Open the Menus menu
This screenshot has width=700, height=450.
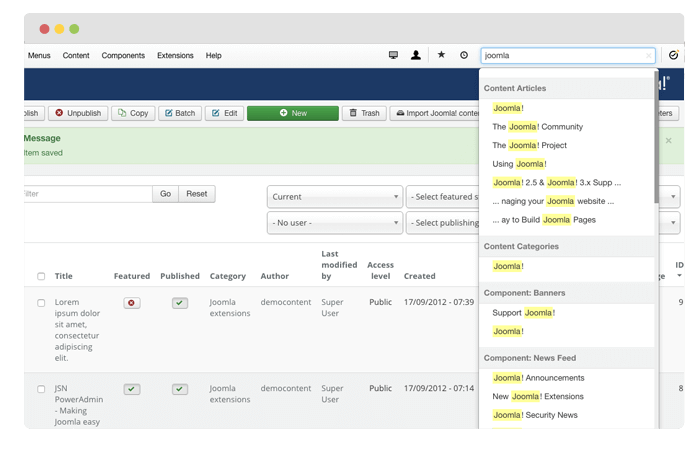pos(39,55)
